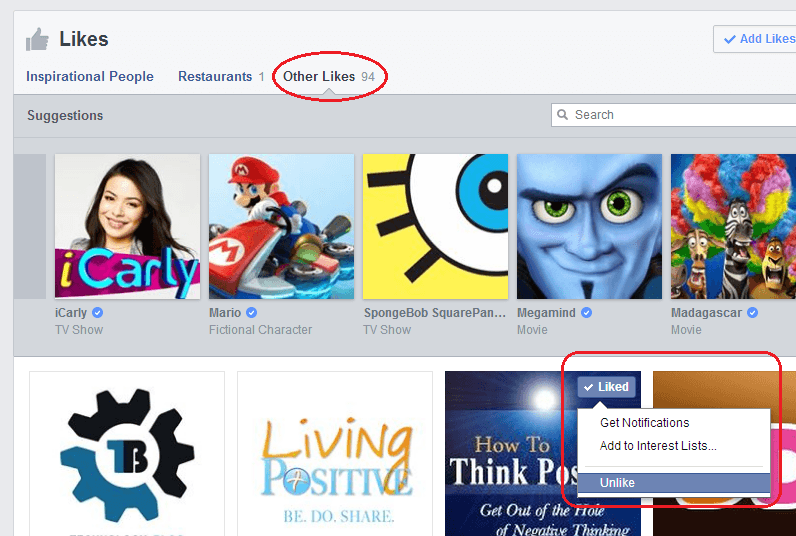
Task: Click Mario's verified badge icon
Action: point(251,313)
